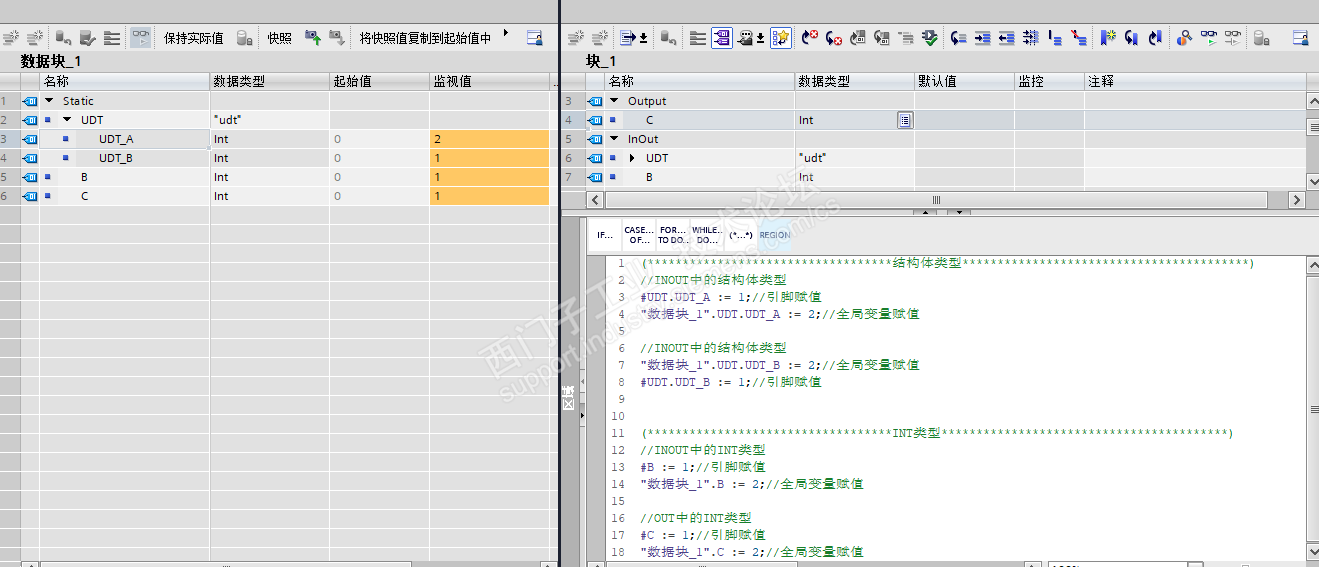Click indent text icon
This screenshot has height=567, width=1319.
click(x=983, y=38)
